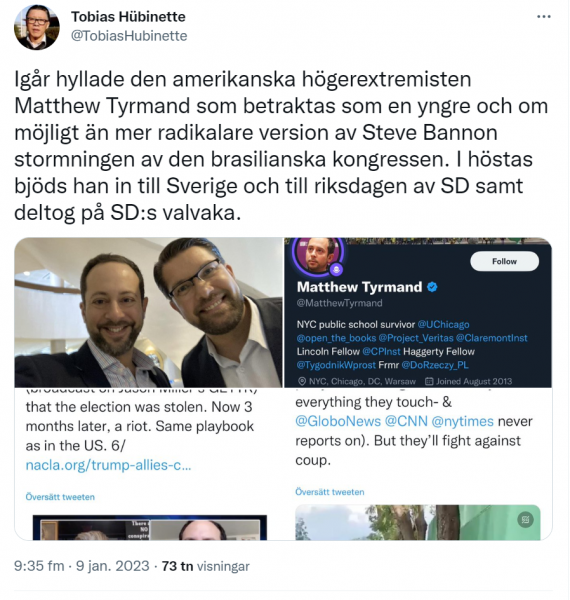Click the small purple badge on avatar
The image size is (570, 600).
337,270
